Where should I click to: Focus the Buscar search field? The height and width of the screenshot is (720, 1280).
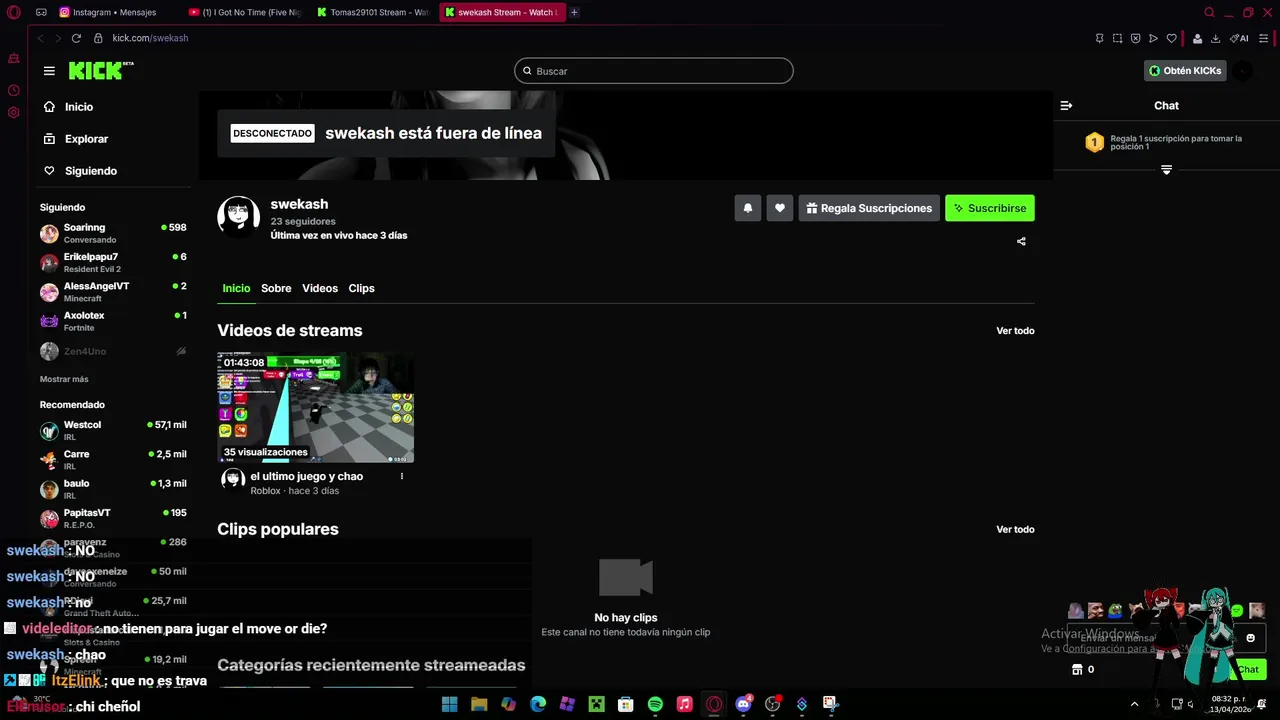654,71
